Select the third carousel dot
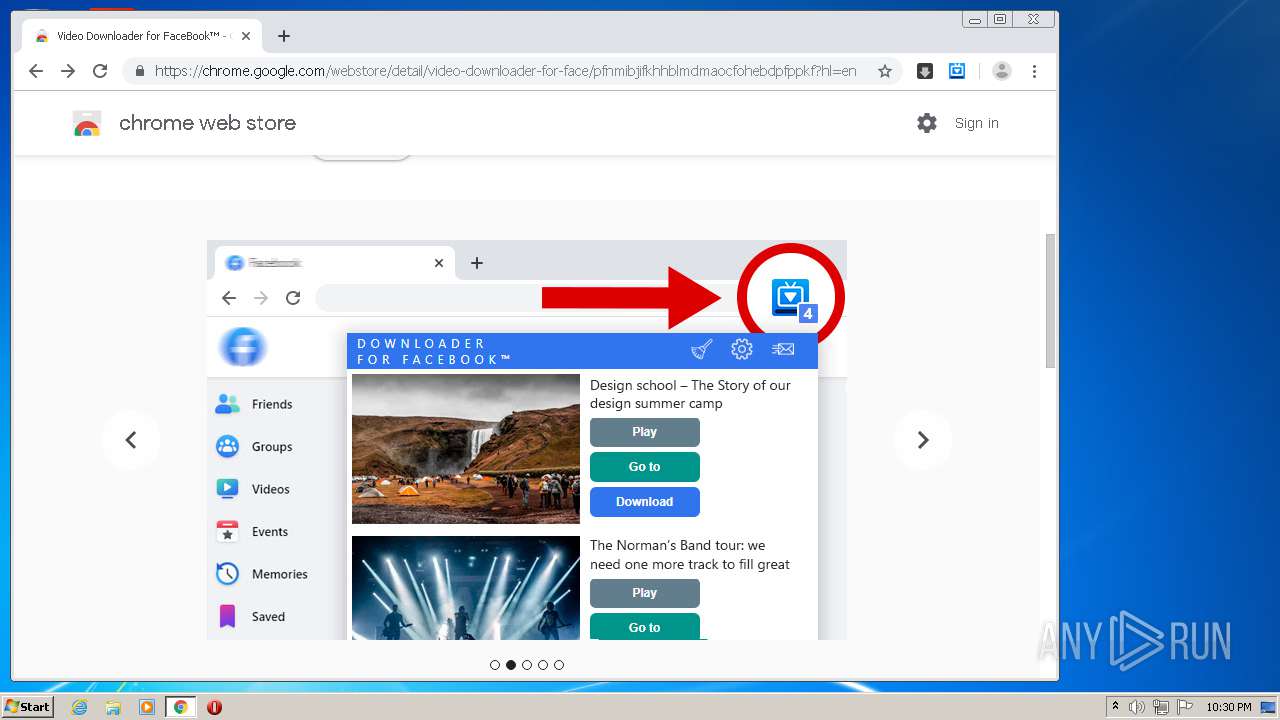 (527, 665)
